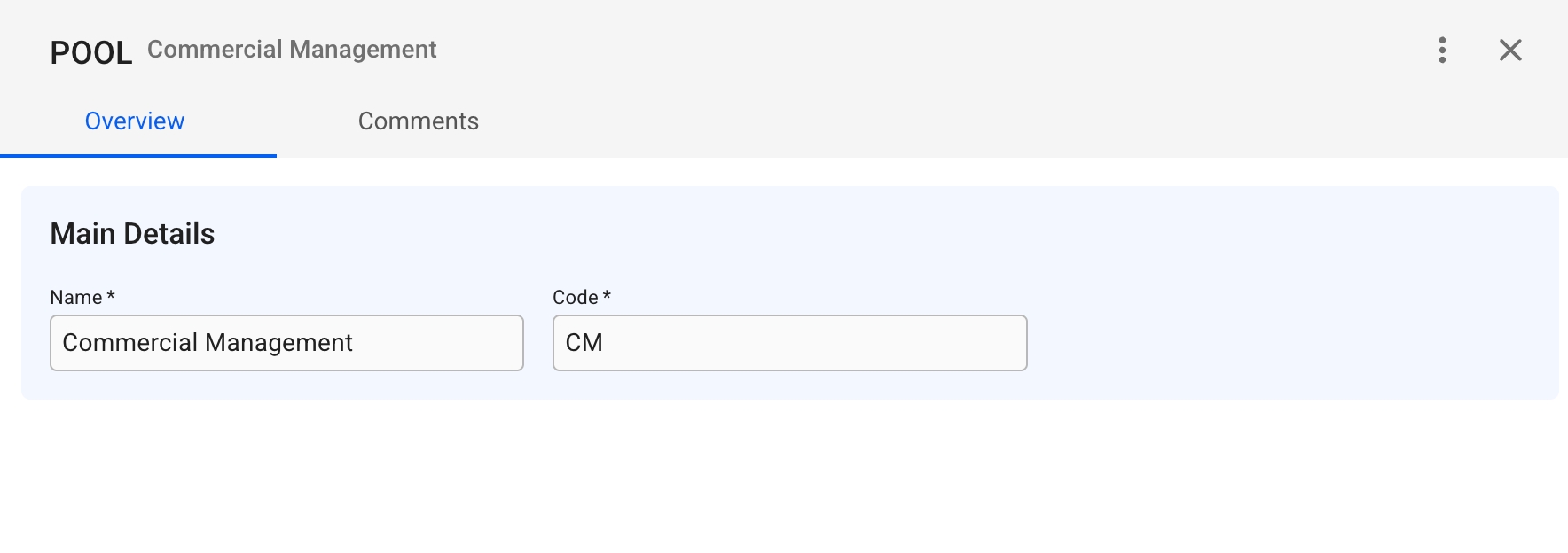The height and width of the screenshot is (553, 1568).
Task: Click the blank white area below Main Details
Action: coord(780,479)
